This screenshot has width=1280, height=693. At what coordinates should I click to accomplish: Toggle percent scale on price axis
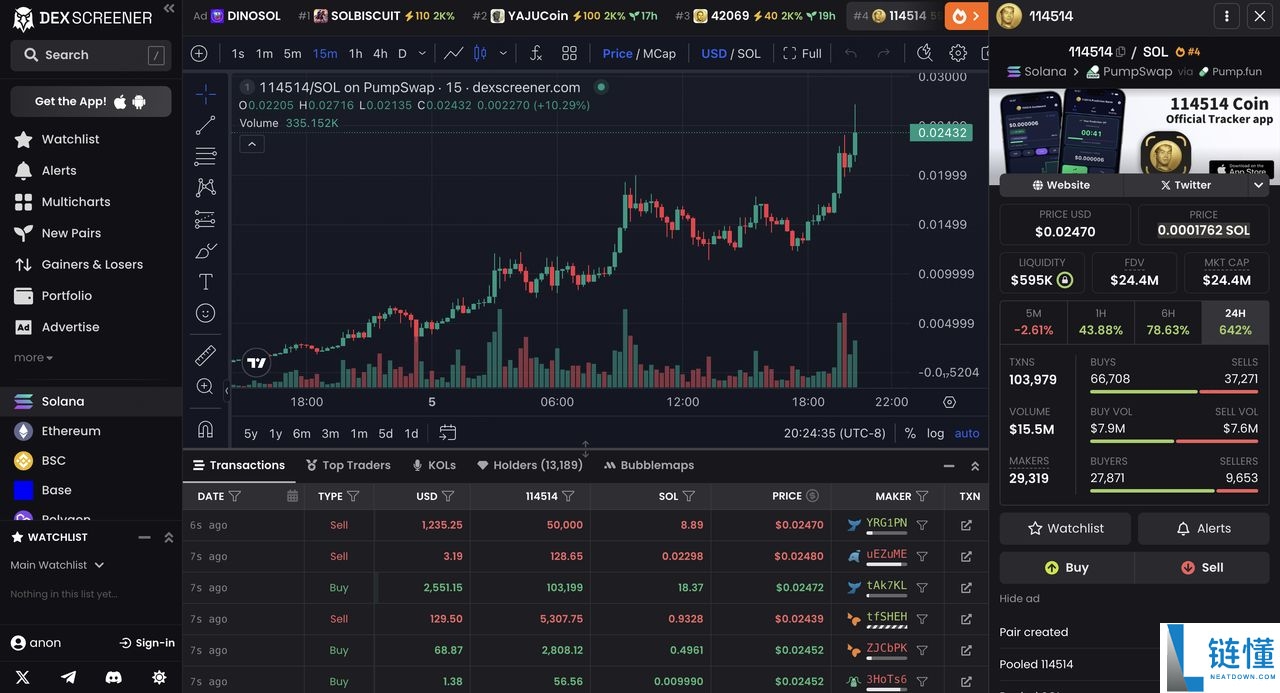point(910,433)
